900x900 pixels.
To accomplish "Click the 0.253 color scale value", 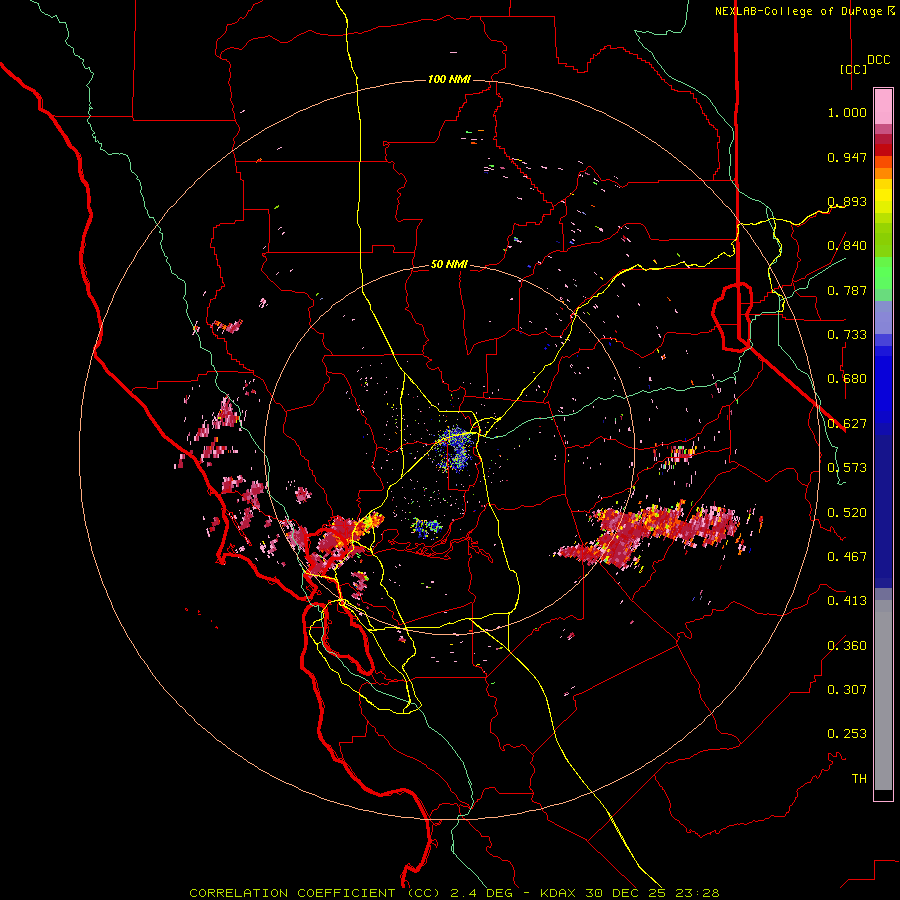I will pos(847,734).
